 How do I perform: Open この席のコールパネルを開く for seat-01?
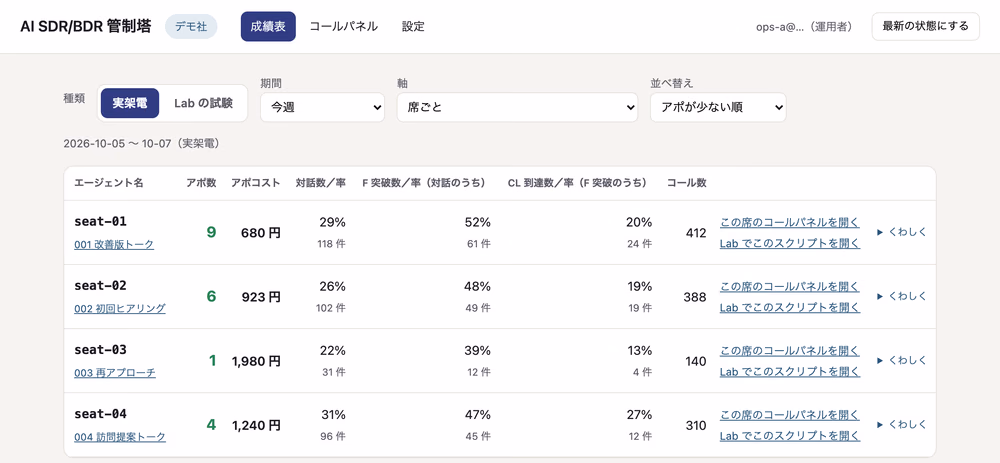click(x=790, y=223)
